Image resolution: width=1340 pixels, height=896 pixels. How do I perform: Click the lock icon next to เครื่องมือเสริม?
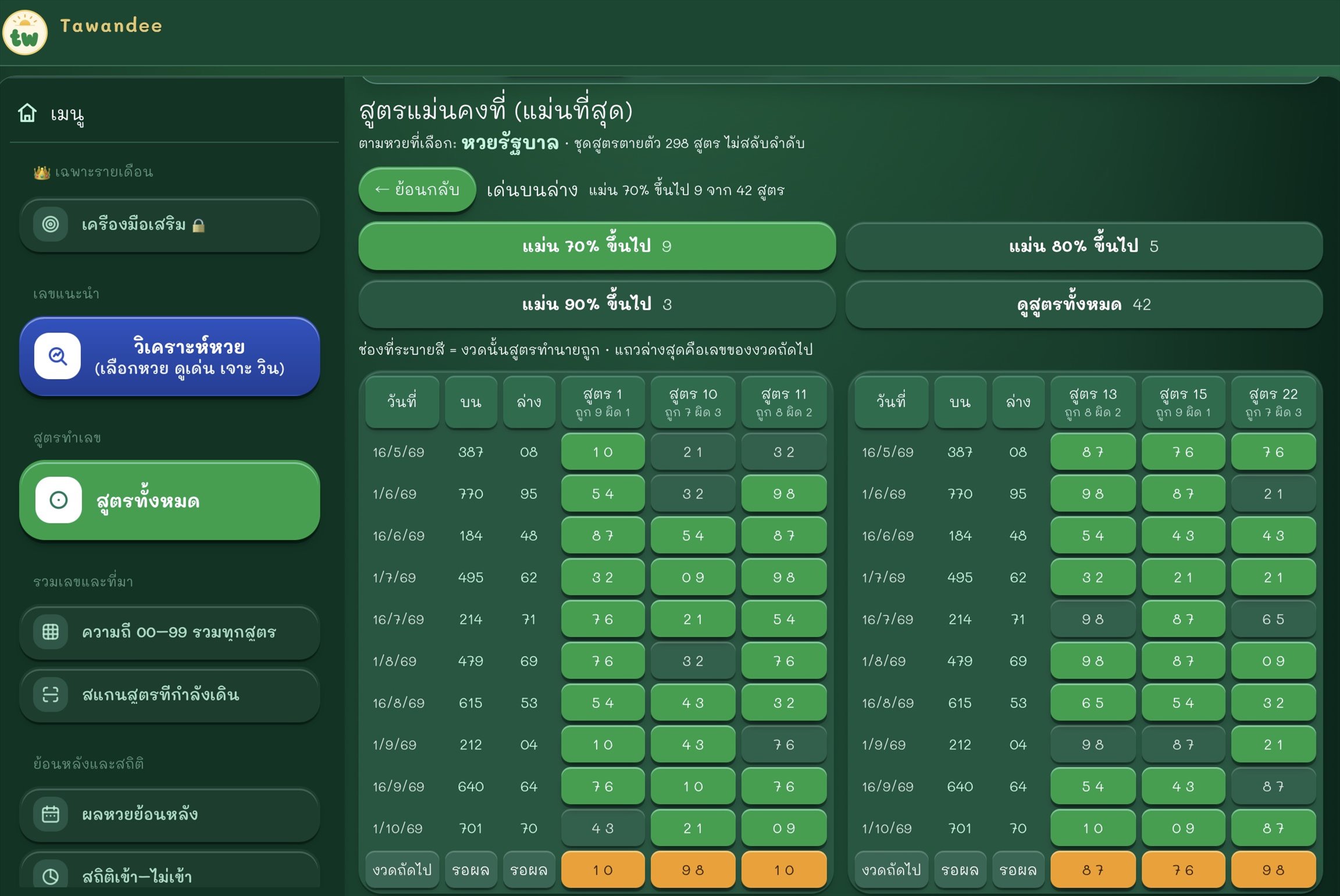click(x=198, y=226)
